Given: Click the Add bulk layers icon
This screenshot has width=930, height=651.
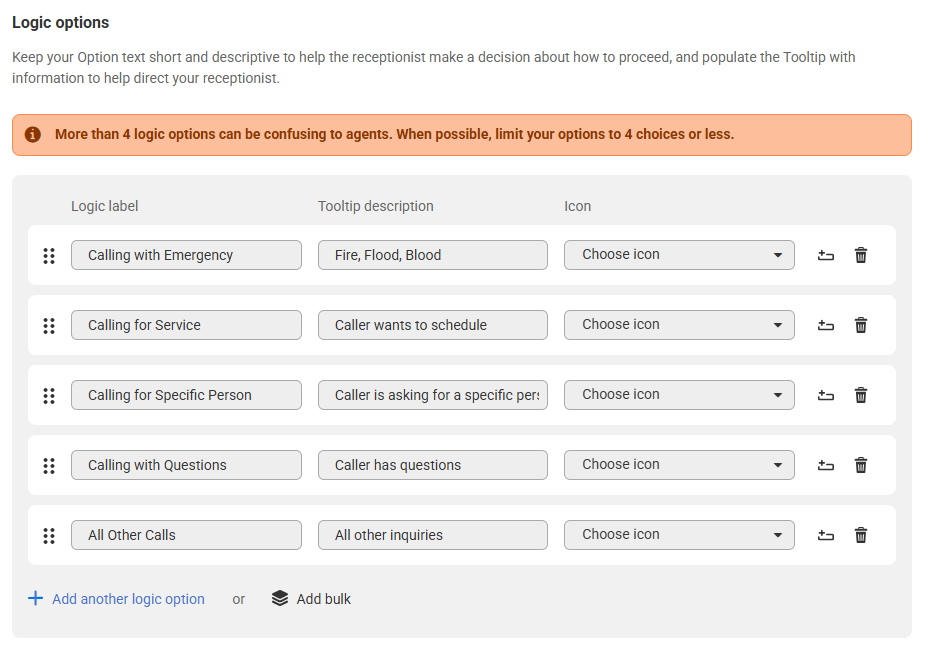Looking at the screenshot, I should 280,598.
